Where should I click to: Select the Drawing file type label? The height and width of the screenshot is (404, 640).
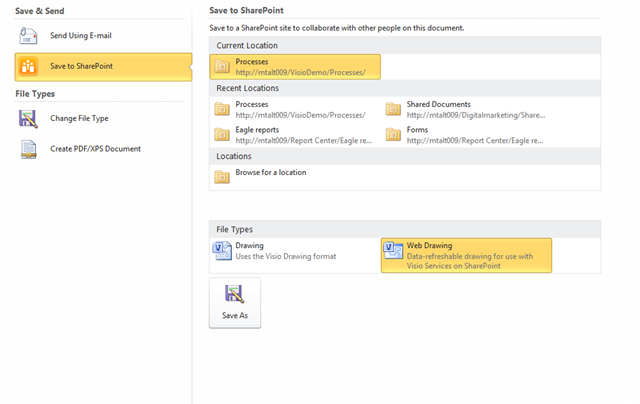click(249, 246)
